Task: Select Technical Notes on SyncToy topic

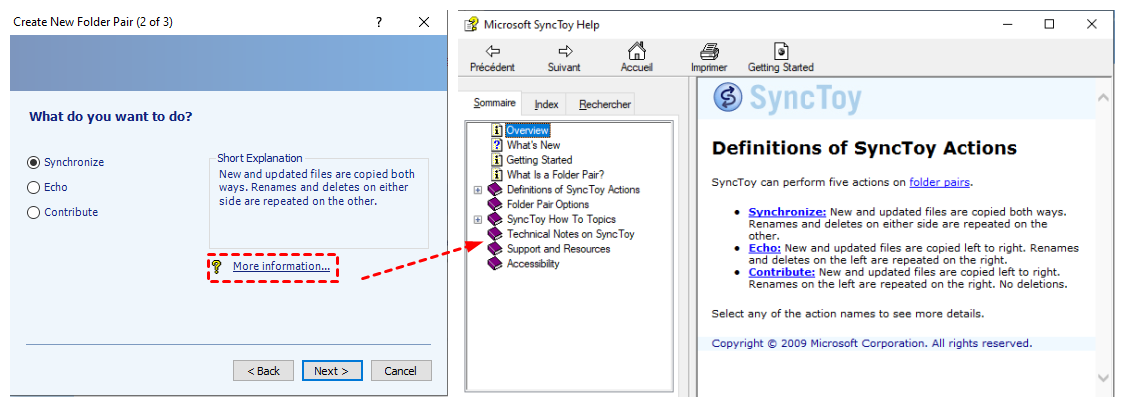Action: coord(570,234)
